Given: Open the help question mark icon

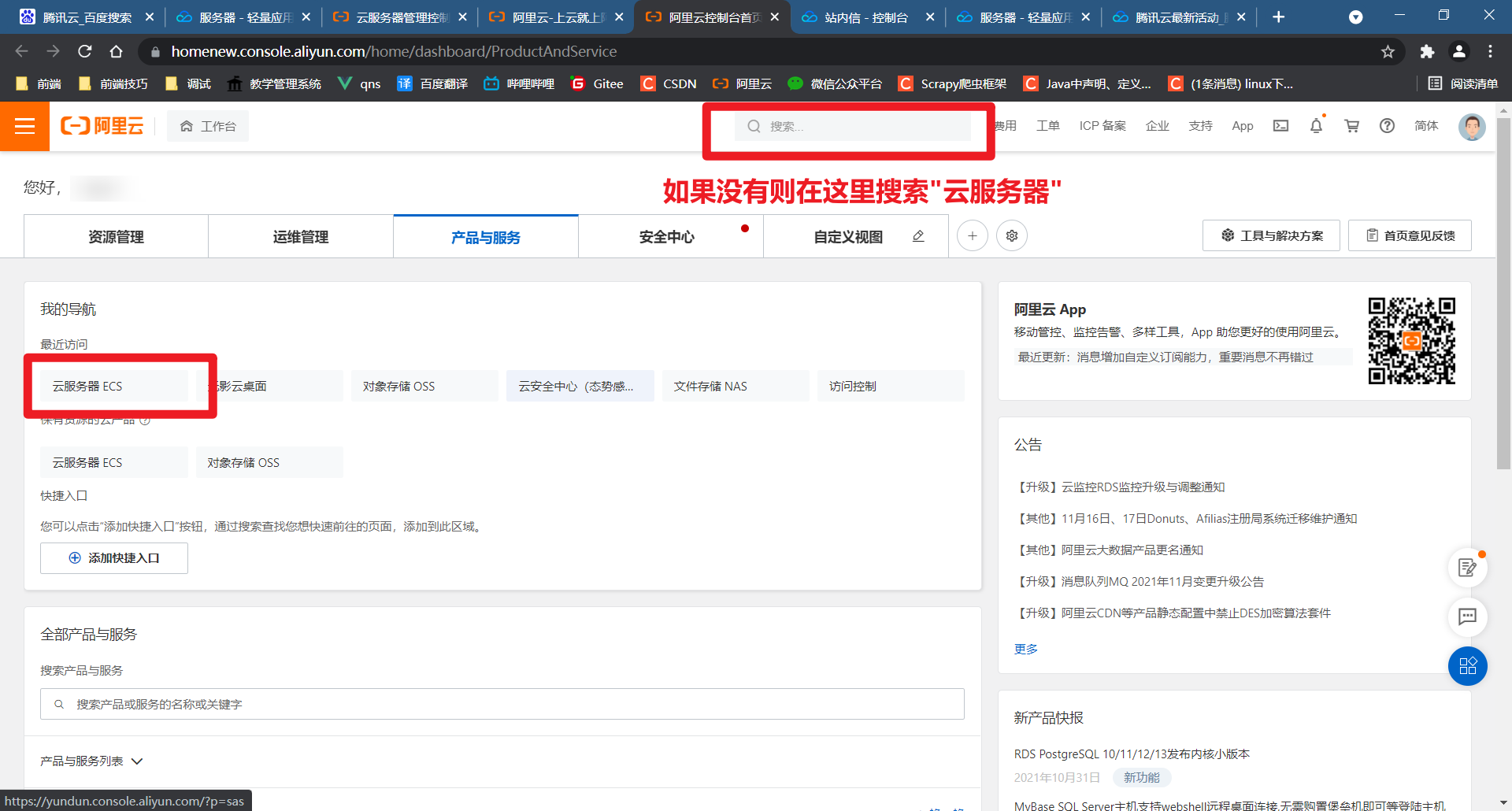Looking at the screenshot, I should pyautogui.click(x=1387, y=126).
